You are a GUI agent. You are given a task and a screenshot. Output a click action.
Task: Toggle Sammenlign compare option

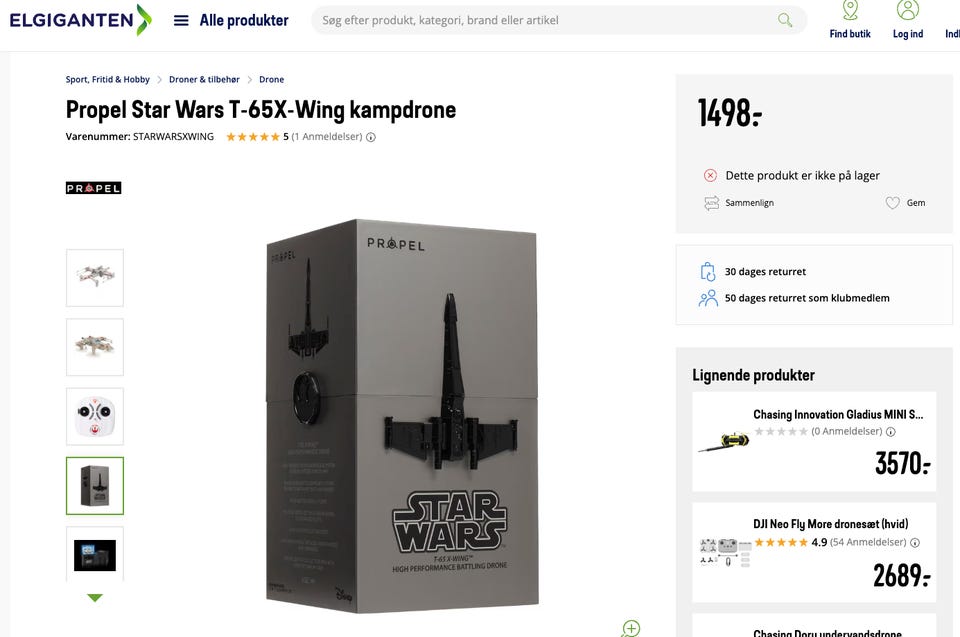pos(740,203)
